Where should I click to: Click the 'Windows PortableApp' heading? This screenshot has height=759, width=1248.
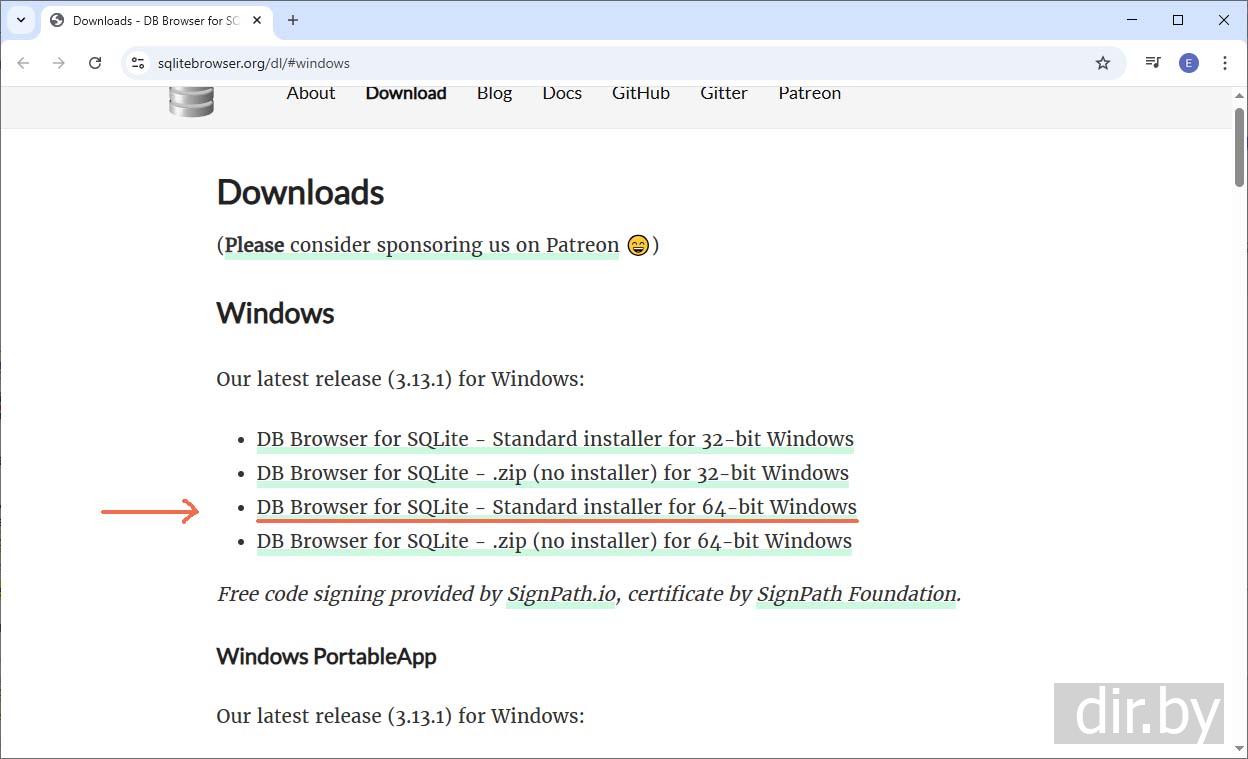(326, 656)
